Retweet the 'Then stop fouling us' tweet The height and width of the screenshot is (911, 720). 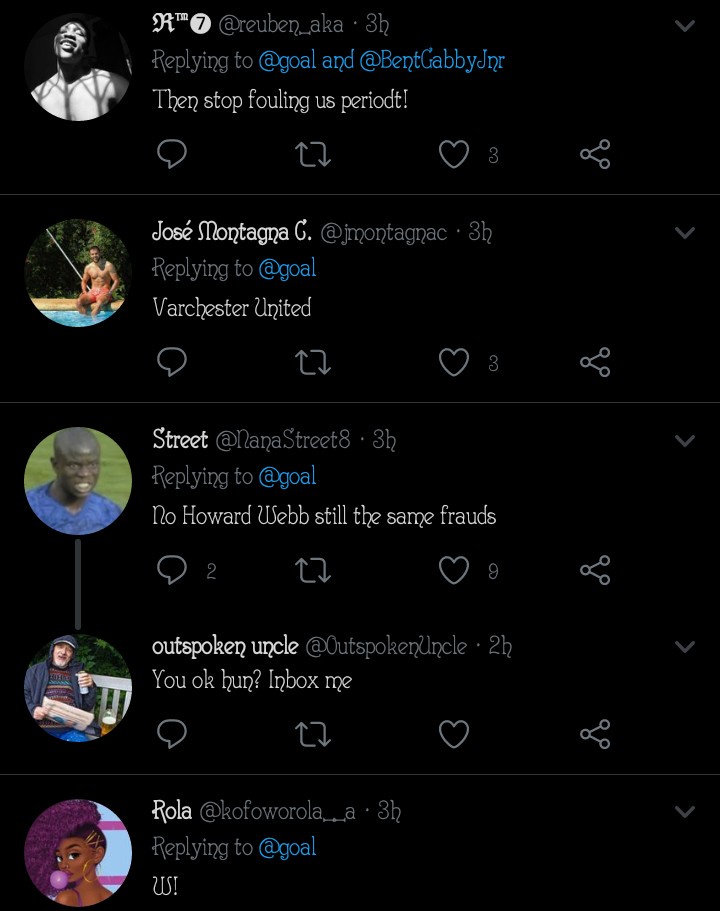click(314, 154)
